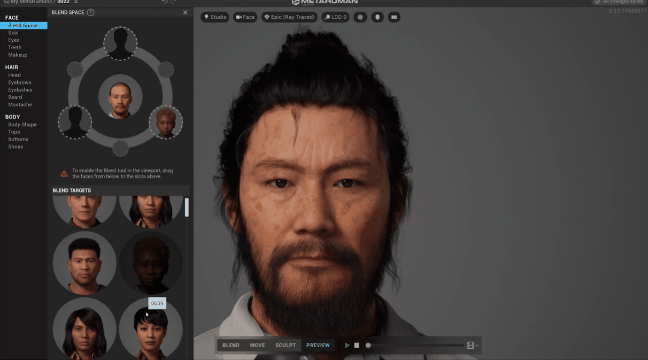Open the Tops clothing settings

pyautogui.click(x=14, y=132)
